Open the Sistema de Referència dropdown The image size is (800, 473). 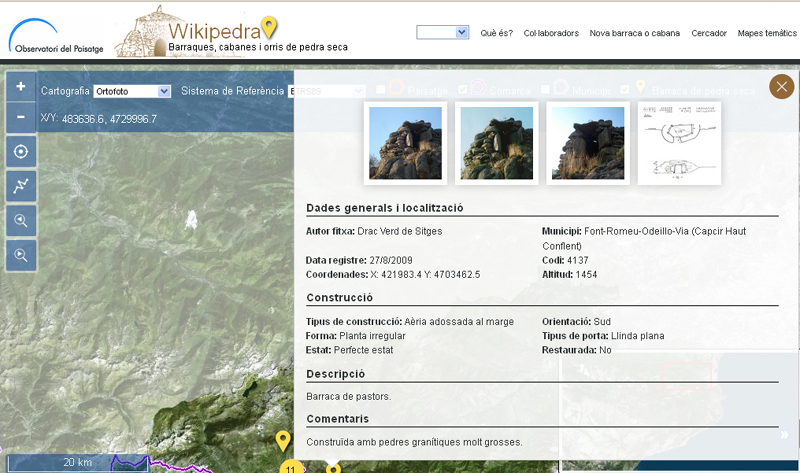(x=327, y=91)
